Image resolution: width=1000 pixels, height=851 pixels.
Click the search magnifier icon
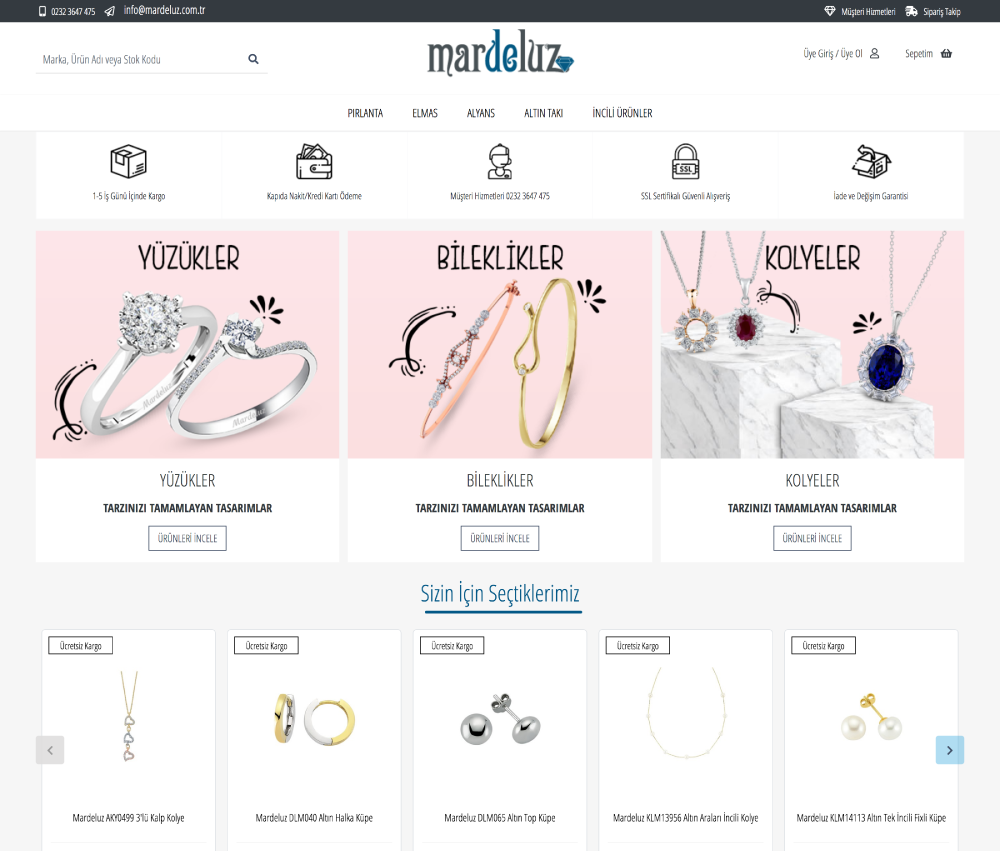point(253,59)
